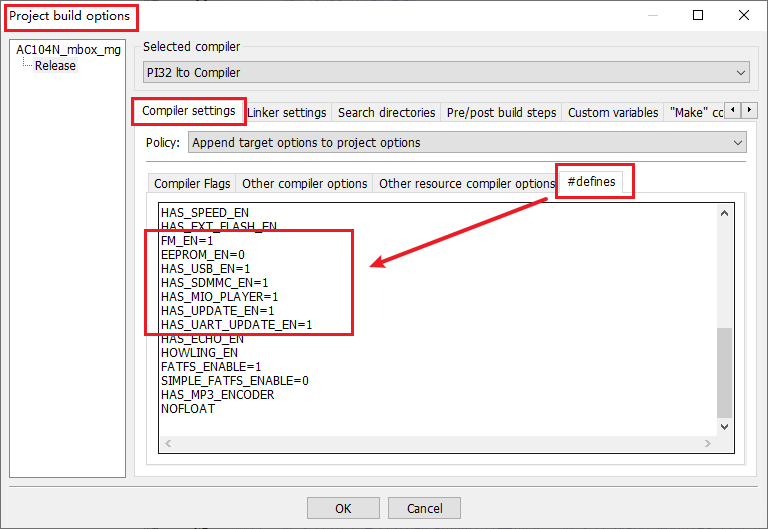Click the HAS_SDMMC_EN=1 define line

tap(215, 283)
